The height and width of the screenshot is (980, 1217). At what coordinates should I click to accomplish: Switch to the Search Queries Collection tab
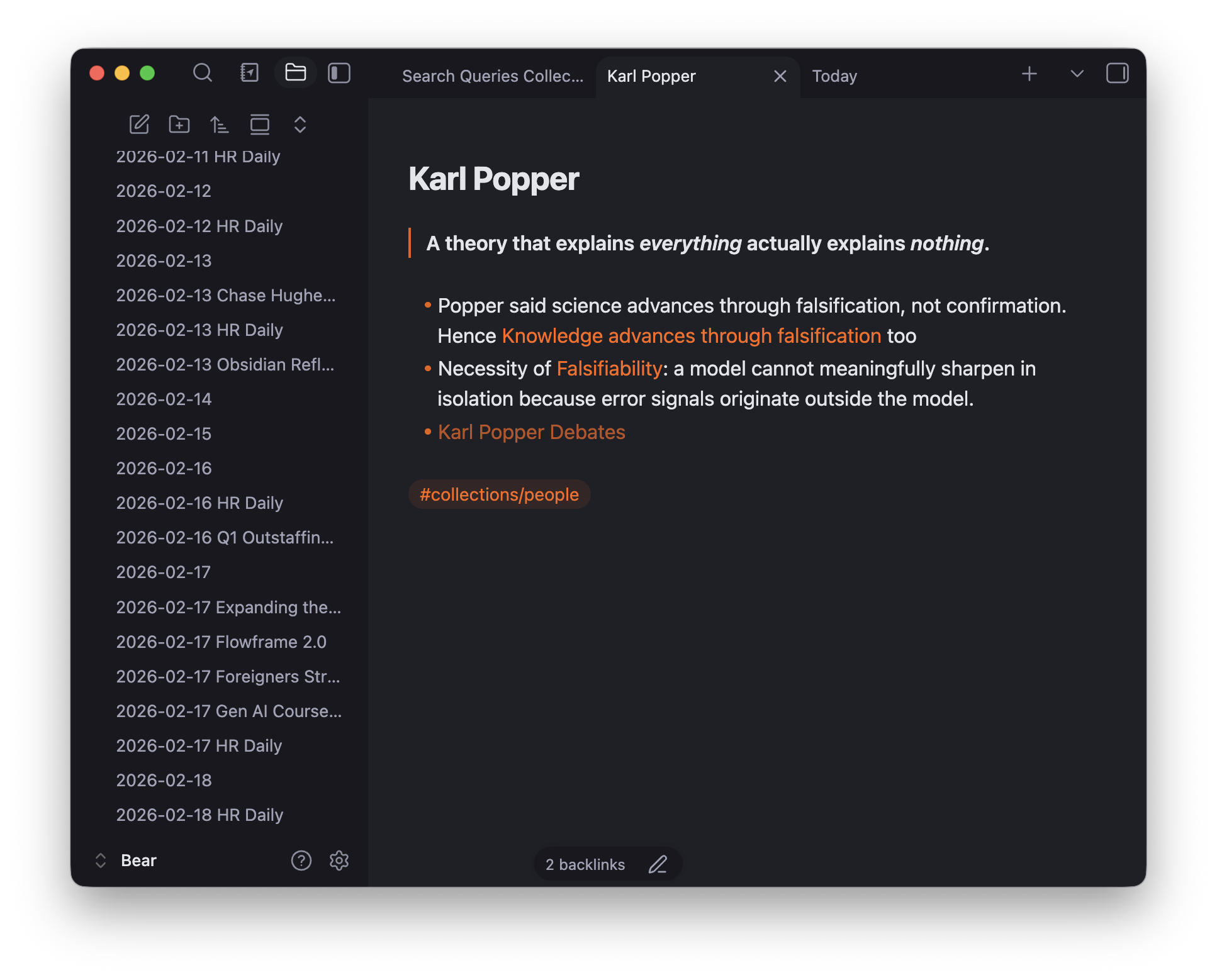[493, 76]
